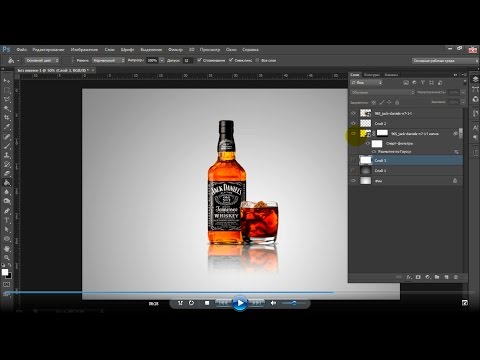Select the Zoom tool
The width and height of the screenshot is (480, 360).
click(7, 258)
